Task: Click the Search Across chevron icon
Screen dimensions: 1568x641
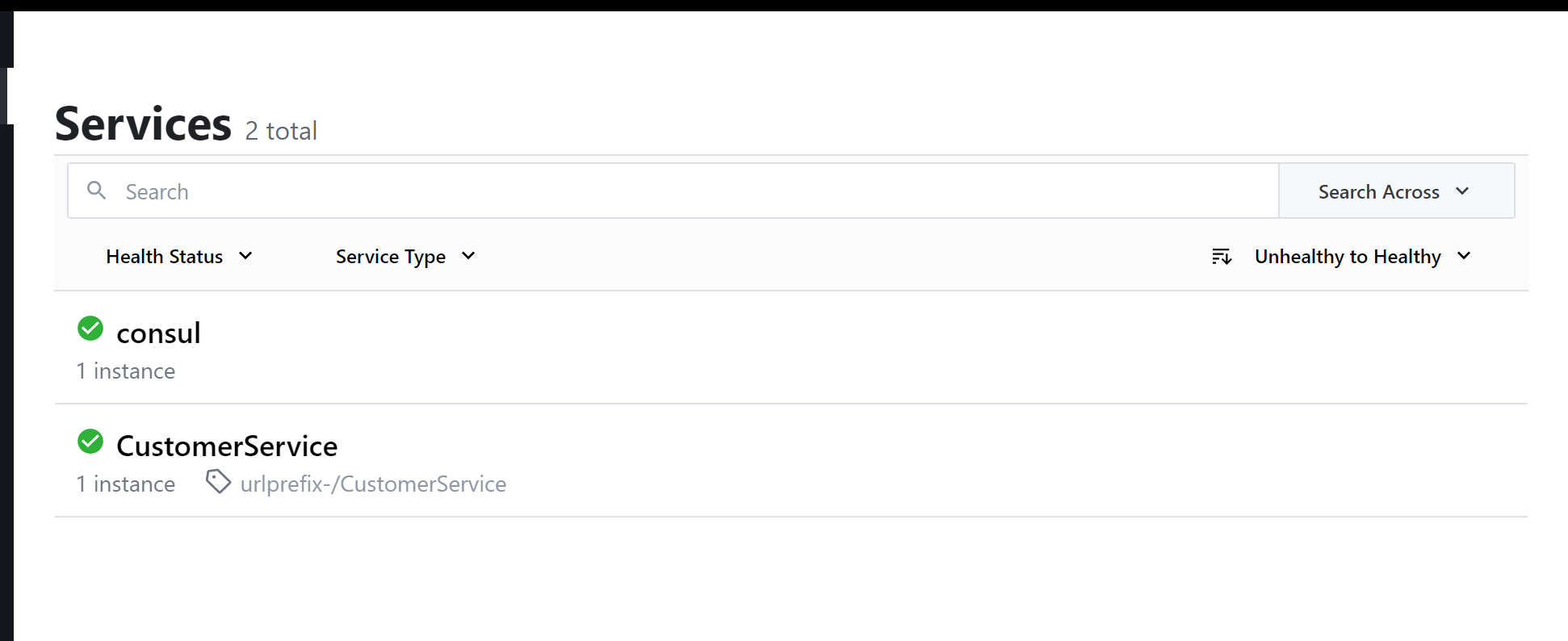Action: 1463,192
